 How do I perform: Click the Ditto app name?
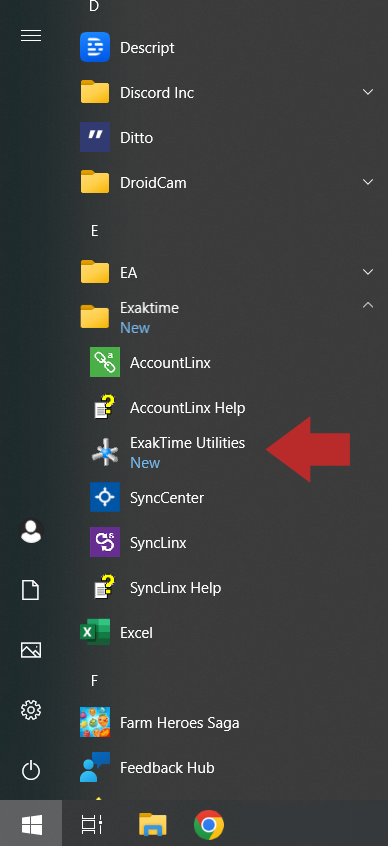(137, 138)
